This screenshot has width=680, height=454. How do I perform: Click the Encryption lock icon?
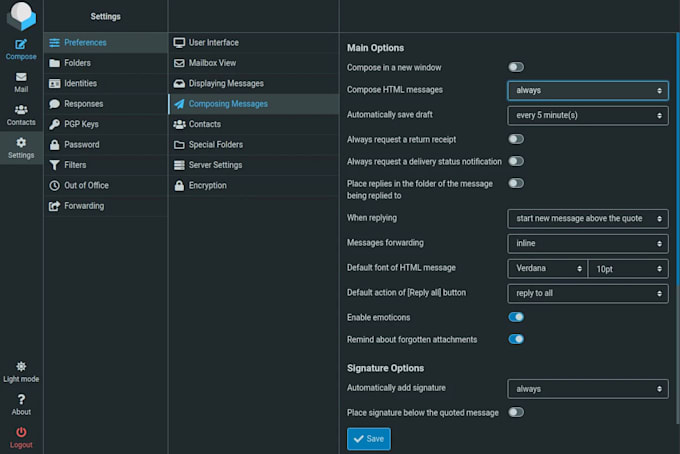click(179, 186)
